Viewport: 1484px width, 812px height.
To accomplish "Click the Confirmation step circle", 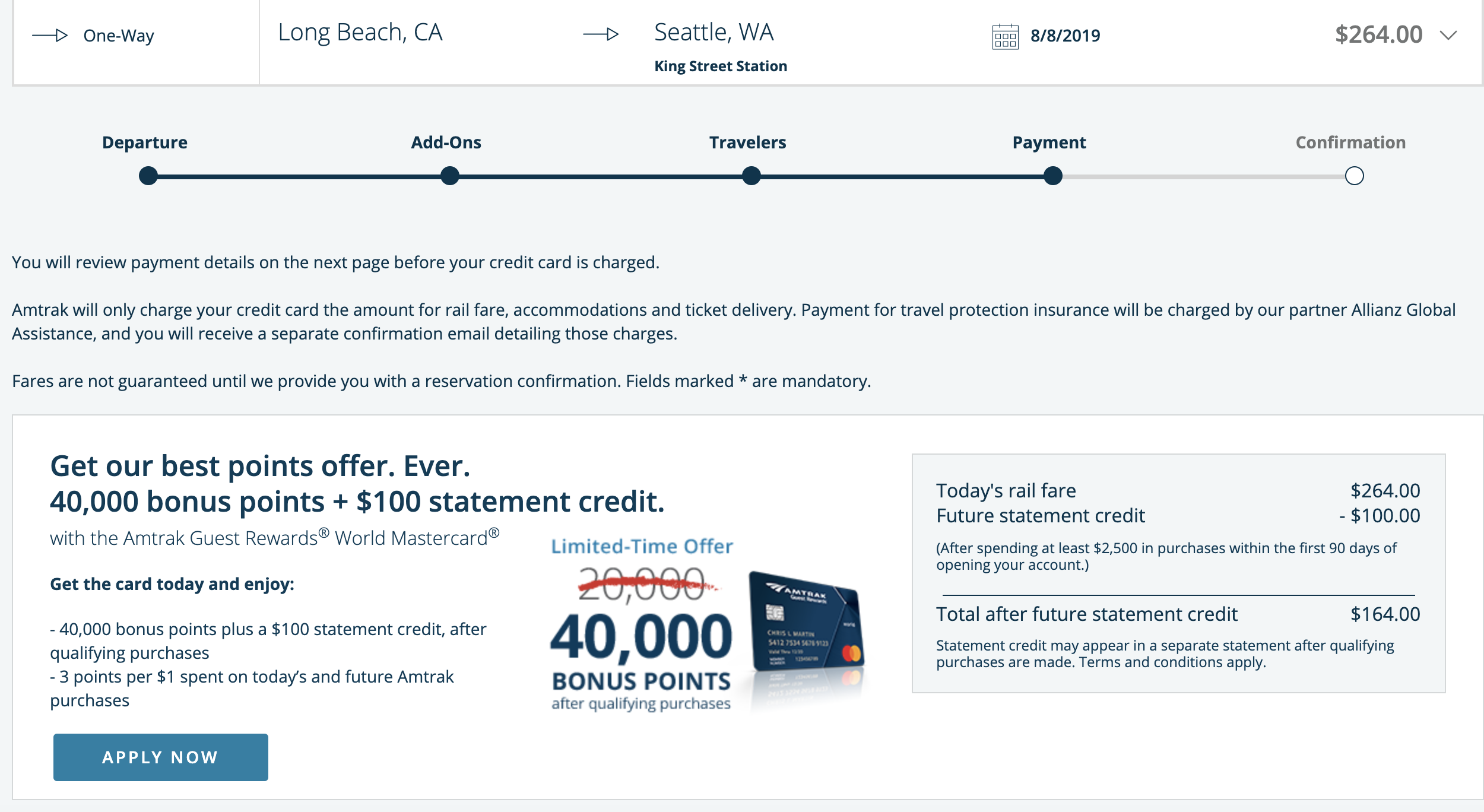I will point(1354,175).
